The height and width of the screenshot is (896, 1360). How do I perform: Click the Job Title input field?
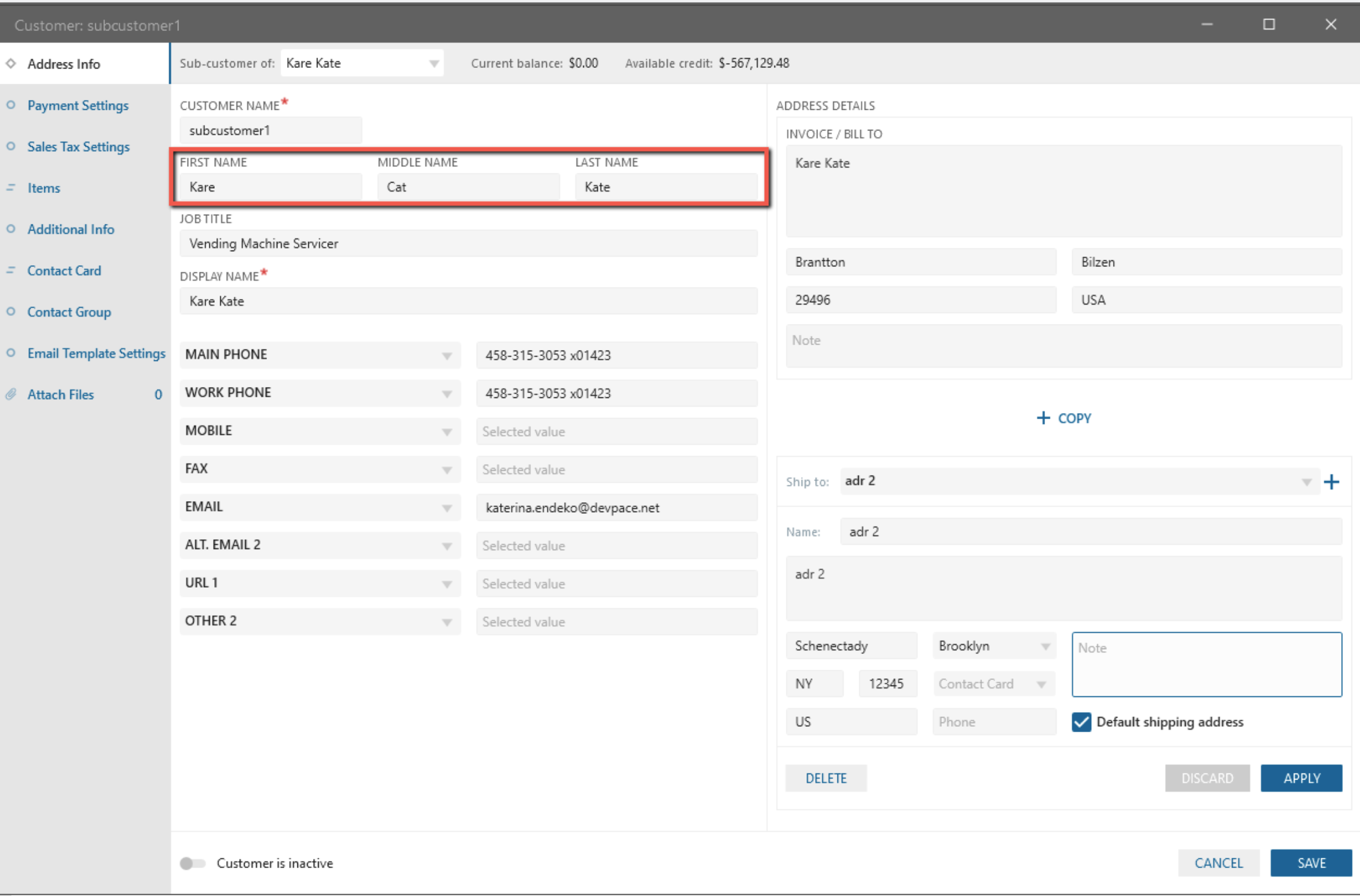pos(468,244)
